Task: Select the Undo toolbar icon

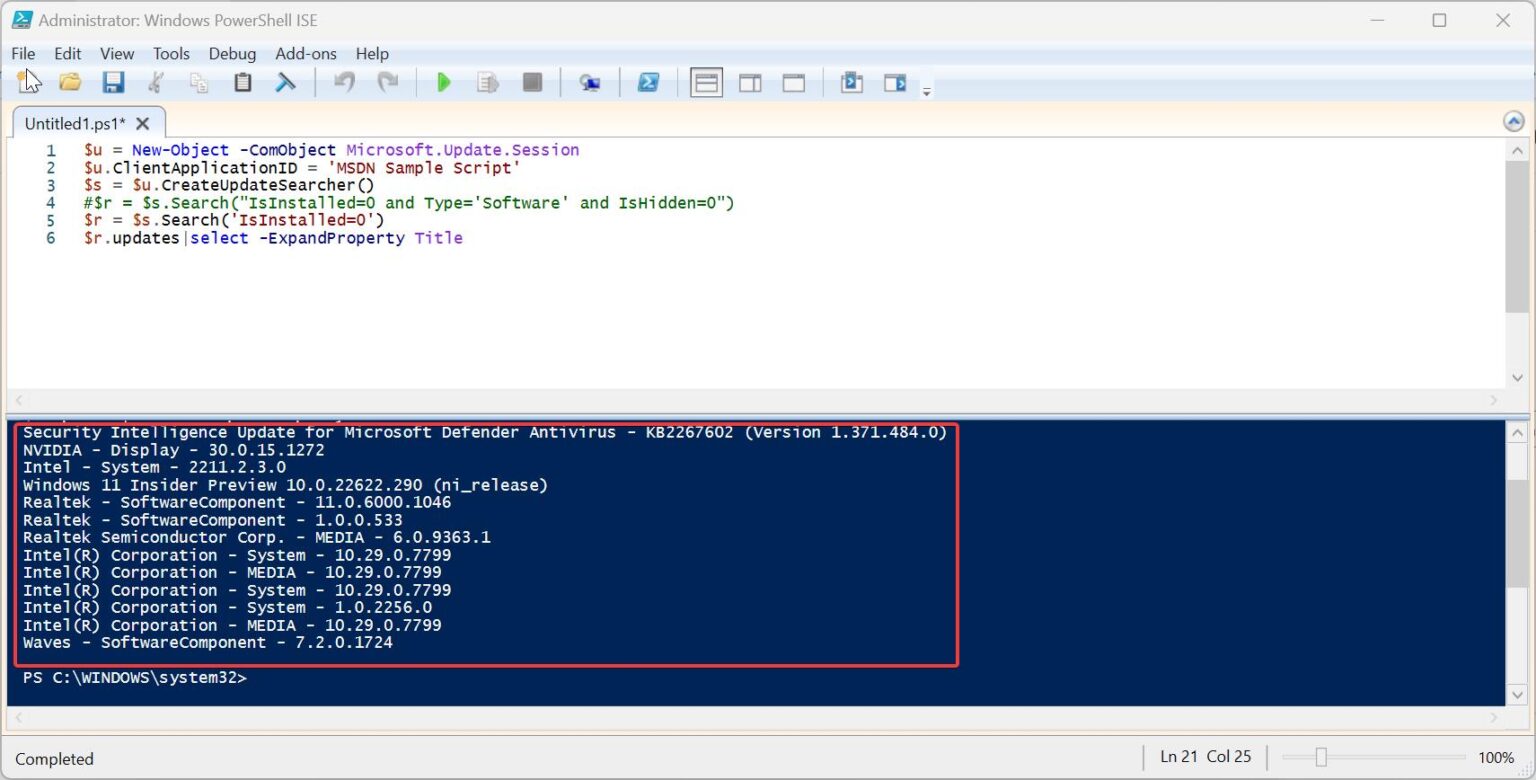Action: (344, 82)
